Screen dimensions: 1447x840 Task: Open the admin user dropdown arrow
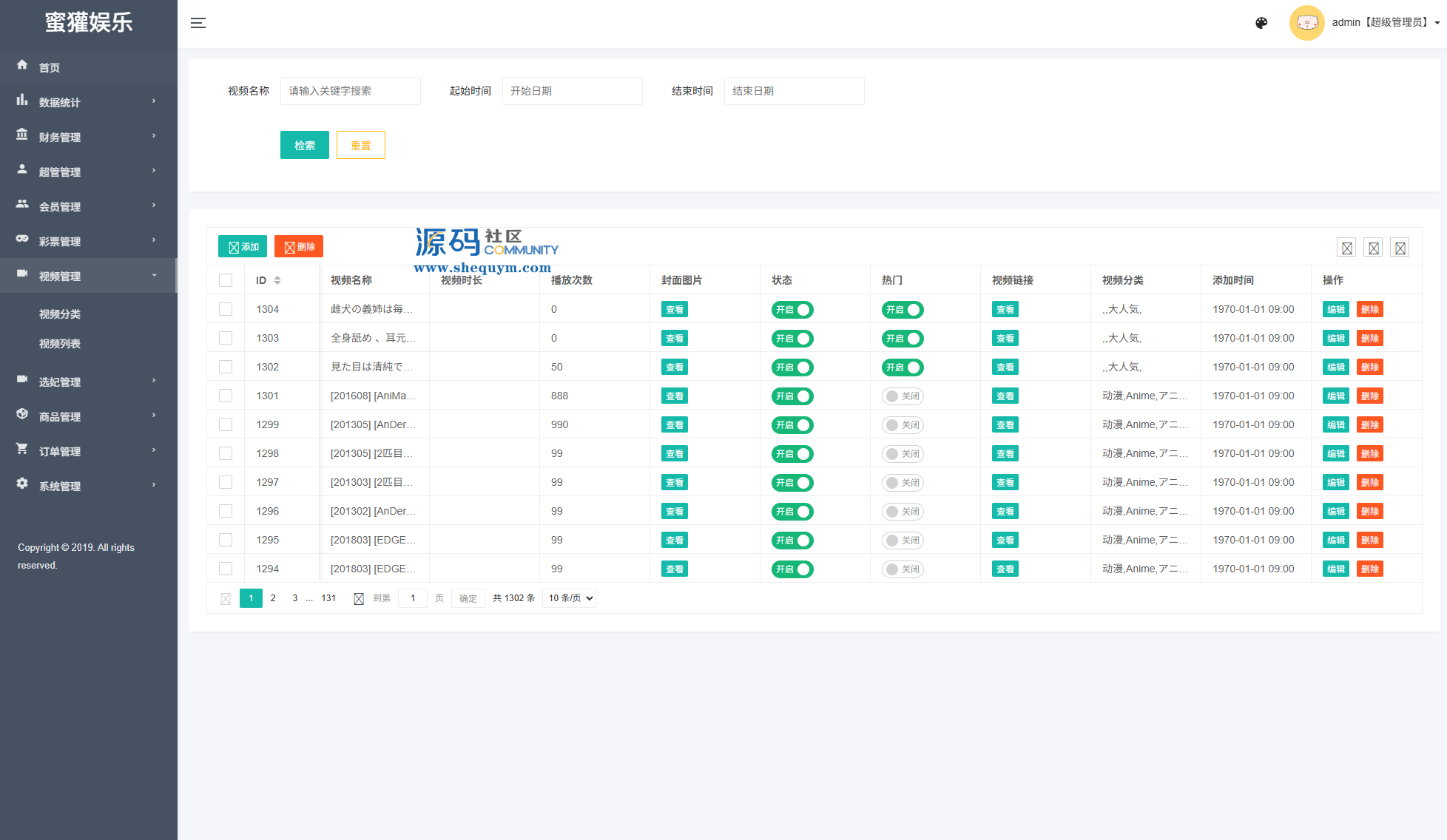(x=1437, y=23)
